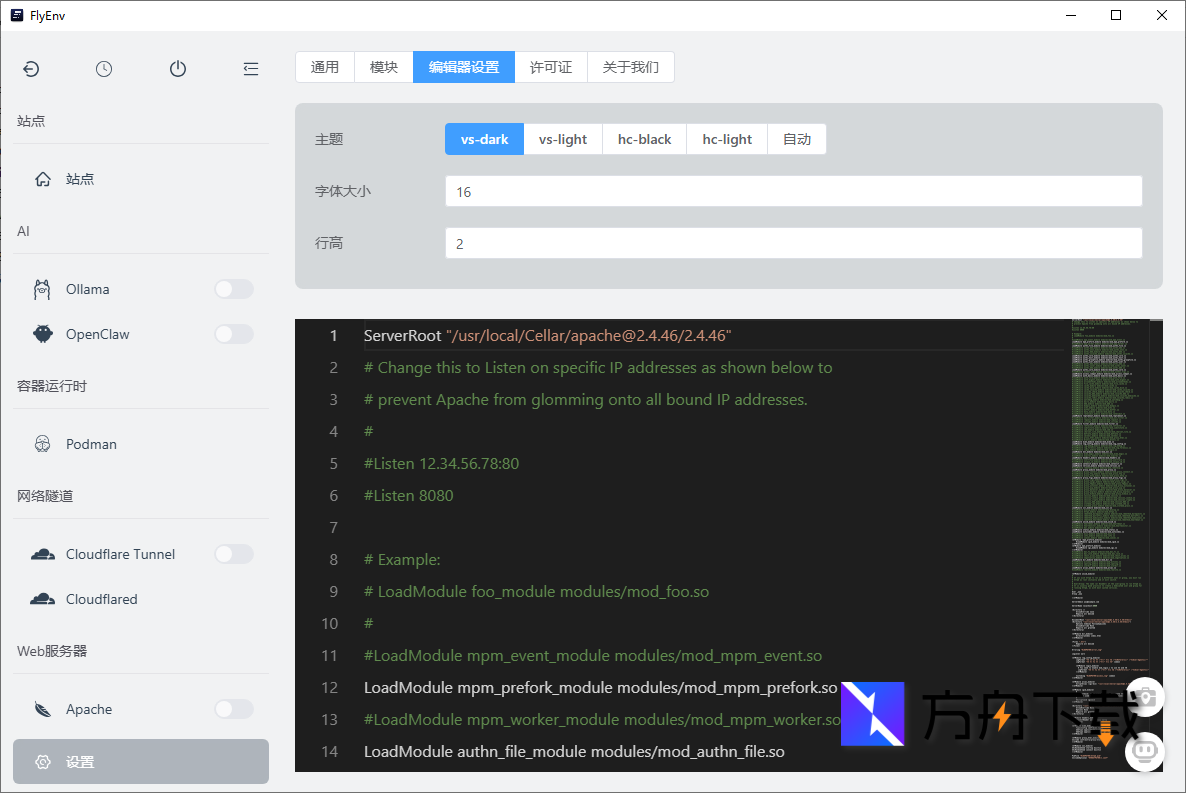Switch to the 通用 tab

[x=325, y=67]
